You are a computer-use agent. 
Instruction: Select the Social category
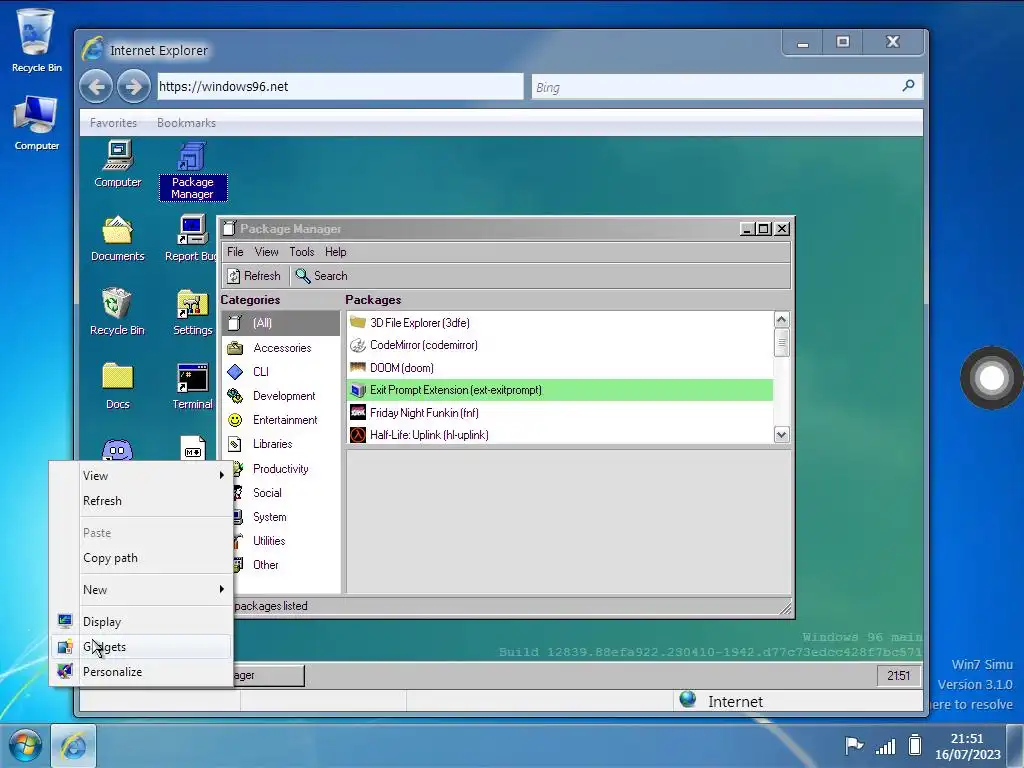286,493
